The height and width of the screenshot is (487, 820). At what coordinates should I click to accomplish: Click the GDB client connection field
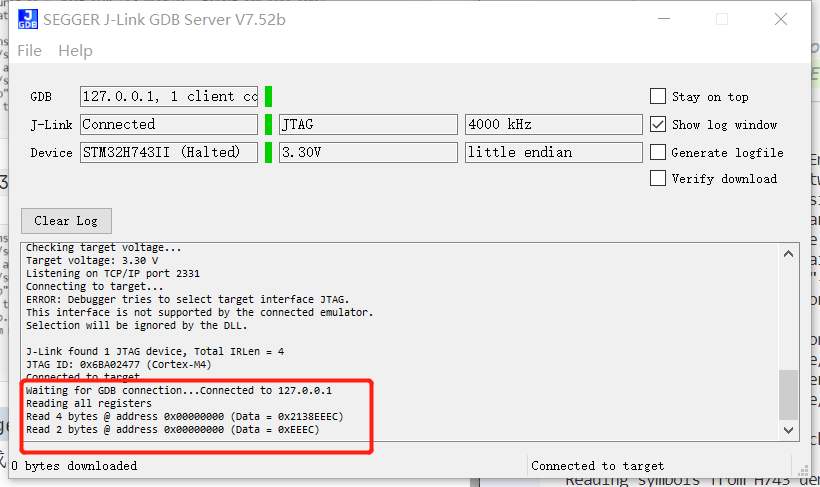point(169,96)
